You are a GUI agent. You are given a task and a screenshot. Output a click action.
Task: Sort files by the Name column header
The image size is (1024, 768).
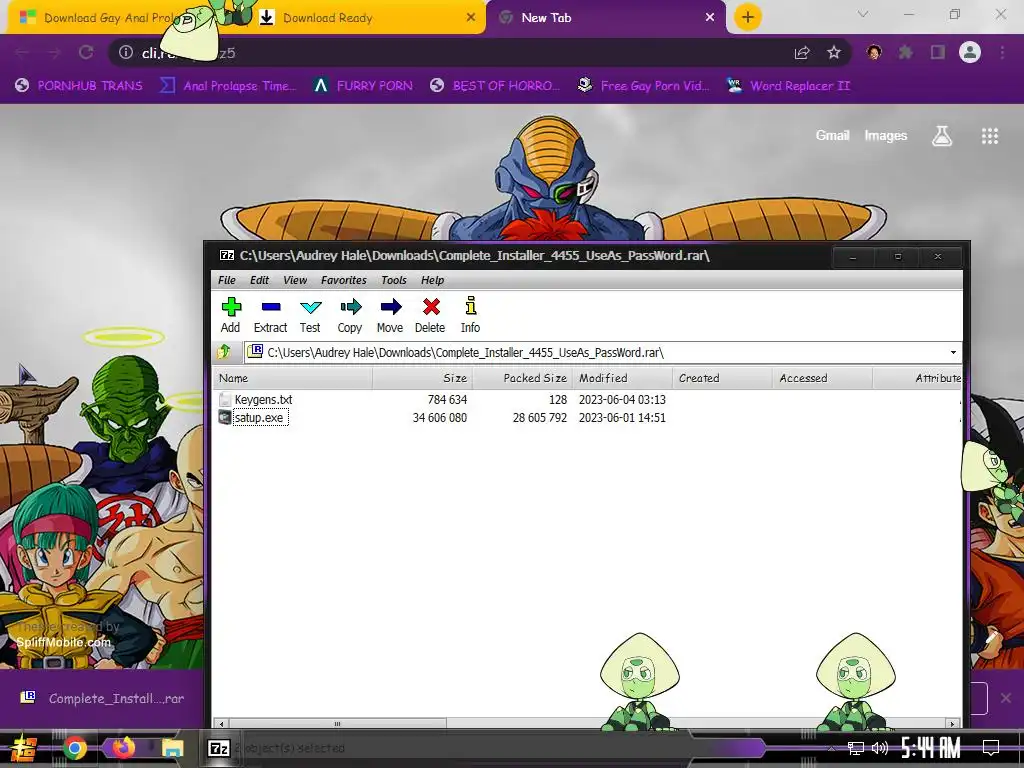pyautogui.click(x=293, y=378)
